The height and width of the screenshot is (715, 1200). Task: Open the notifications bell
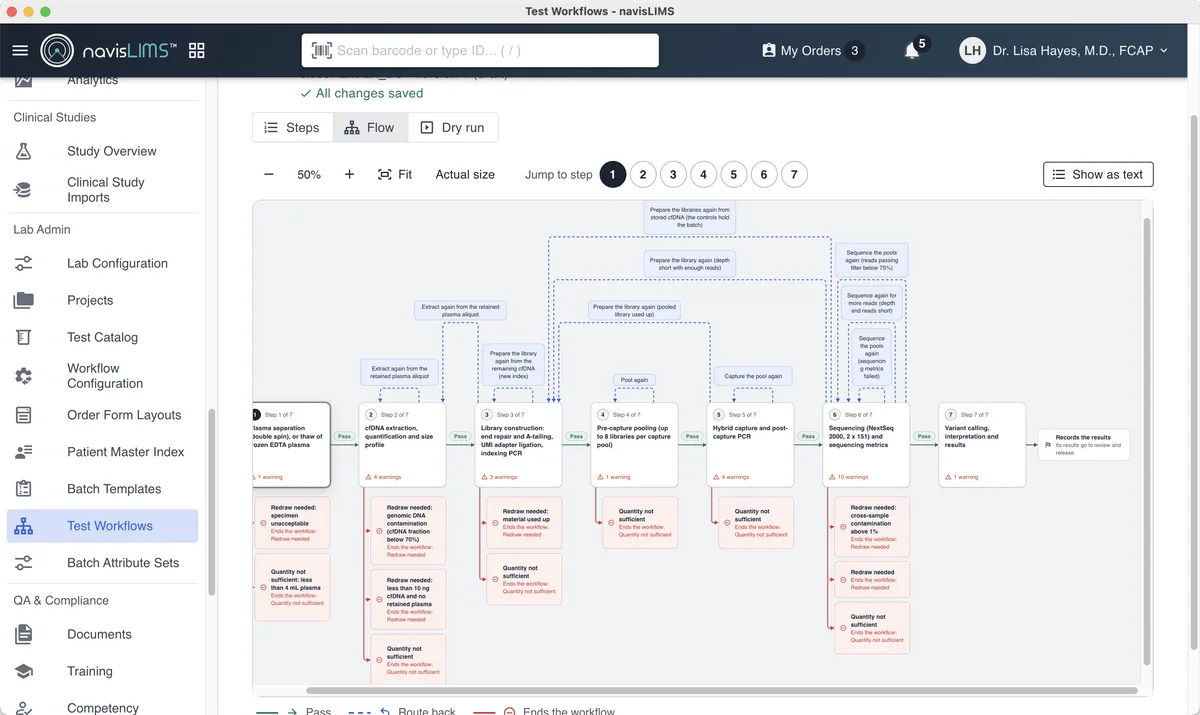tap(912, 51)
